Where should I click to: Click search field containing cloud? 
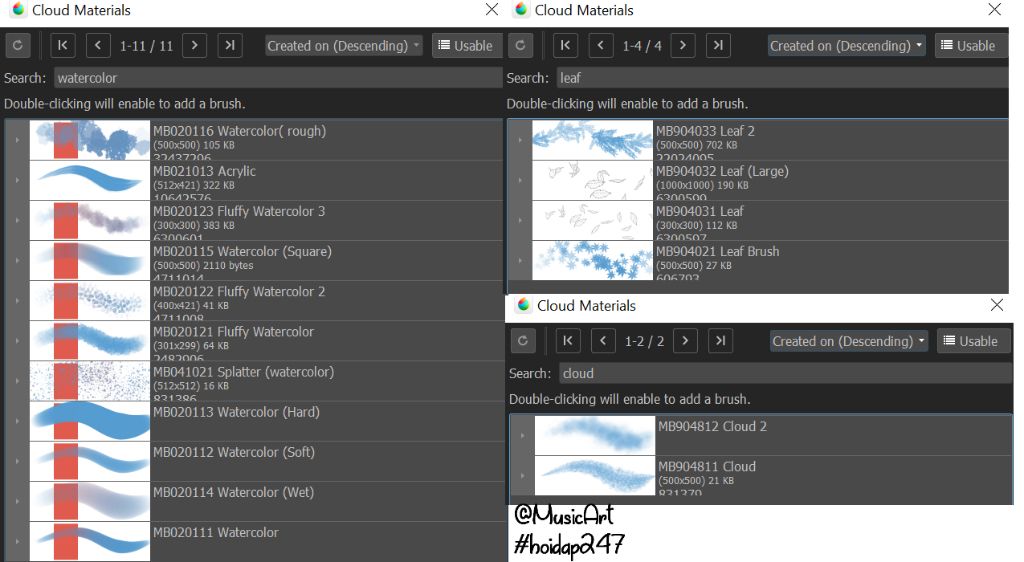click(785, 373)
